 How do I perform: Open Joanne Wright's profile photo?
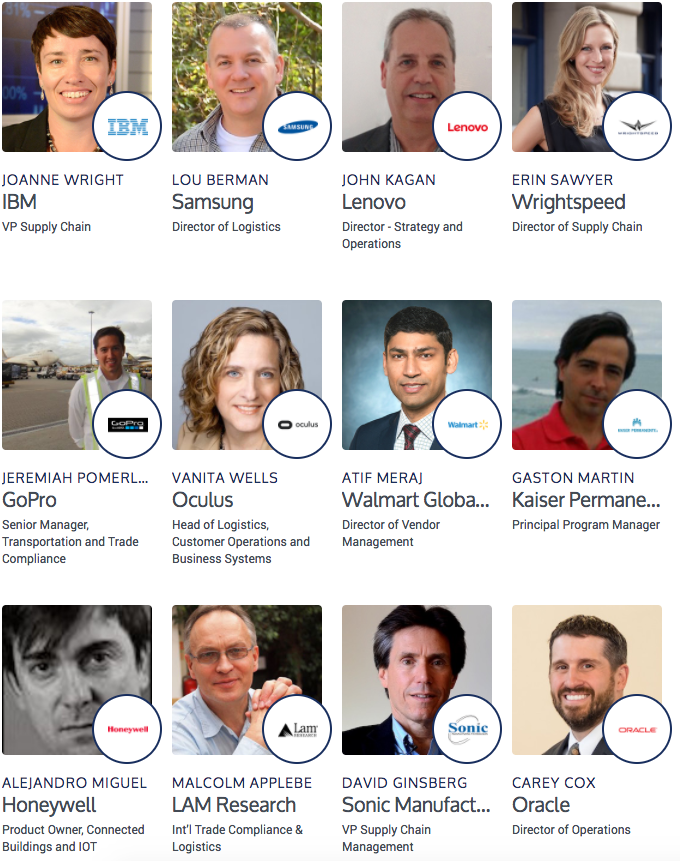click(x=60, y=66)
